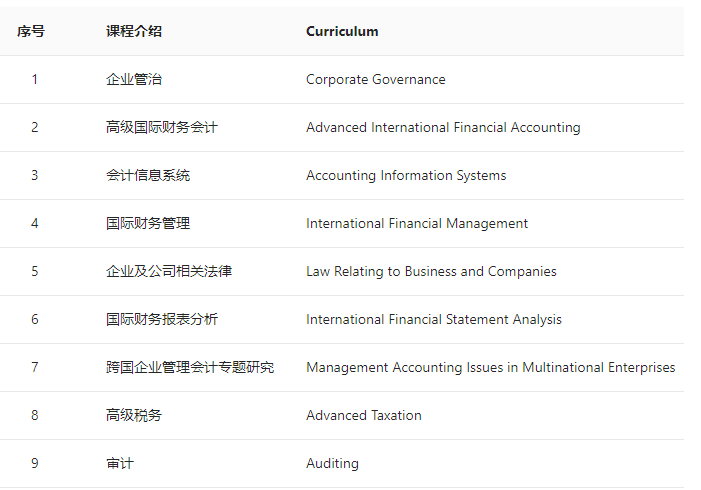Click the 课程介绍 column header
Image resolution: width=701 pixels, height=490 pixels.
coord(134,31)
